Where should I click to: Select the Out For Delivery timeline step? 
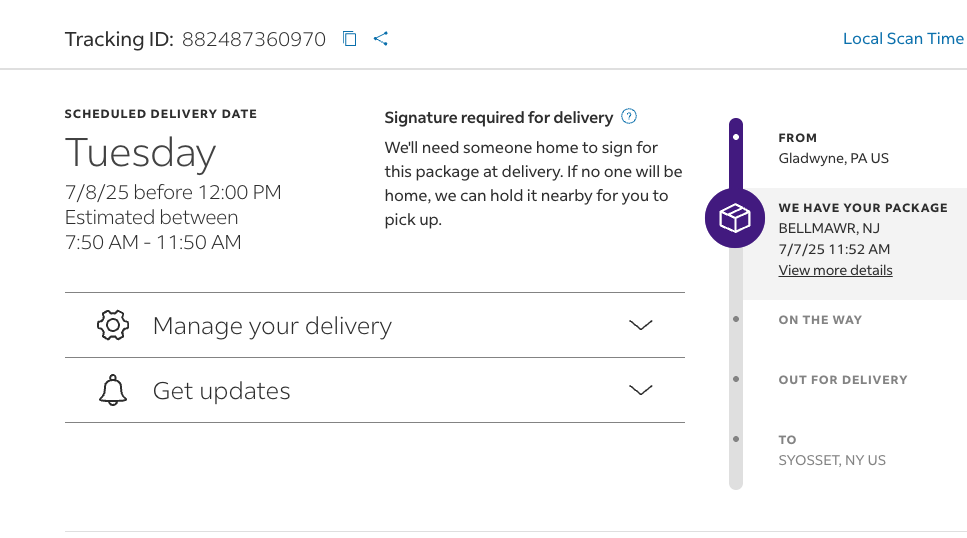point(842,379)
